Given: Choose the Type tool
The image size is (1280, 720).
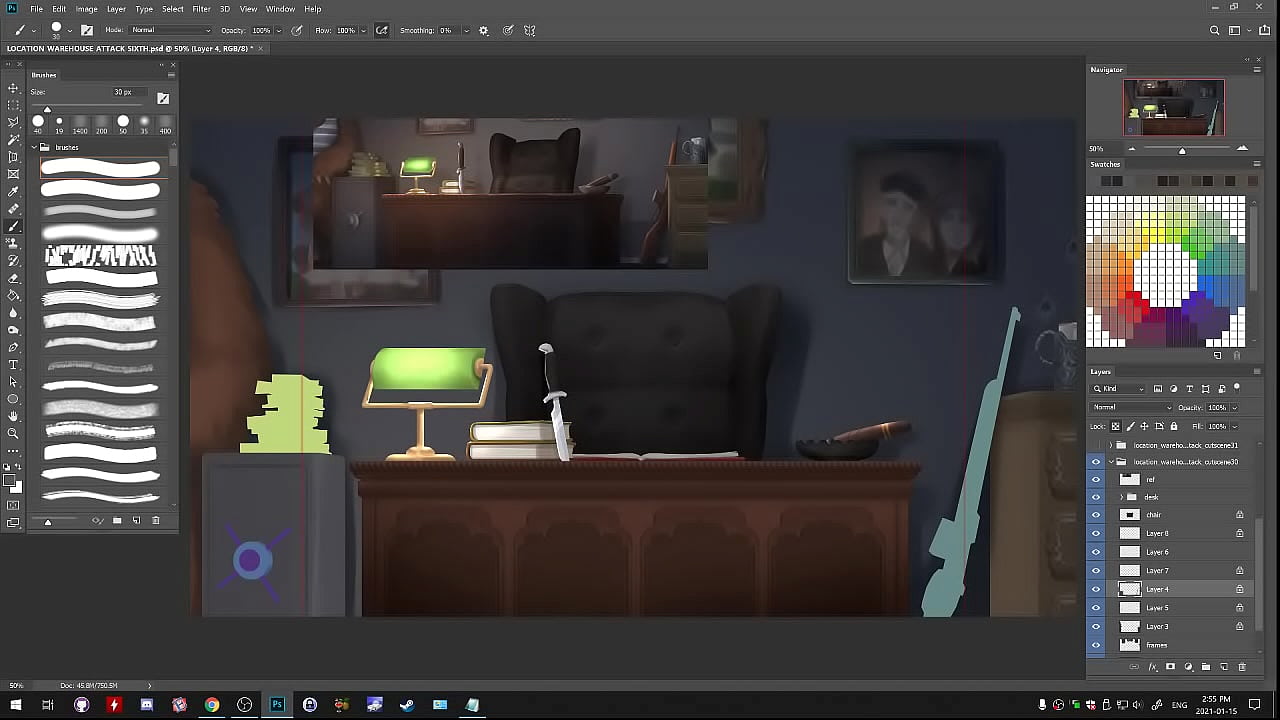Looking at the screenshot, I should [13, 365].
